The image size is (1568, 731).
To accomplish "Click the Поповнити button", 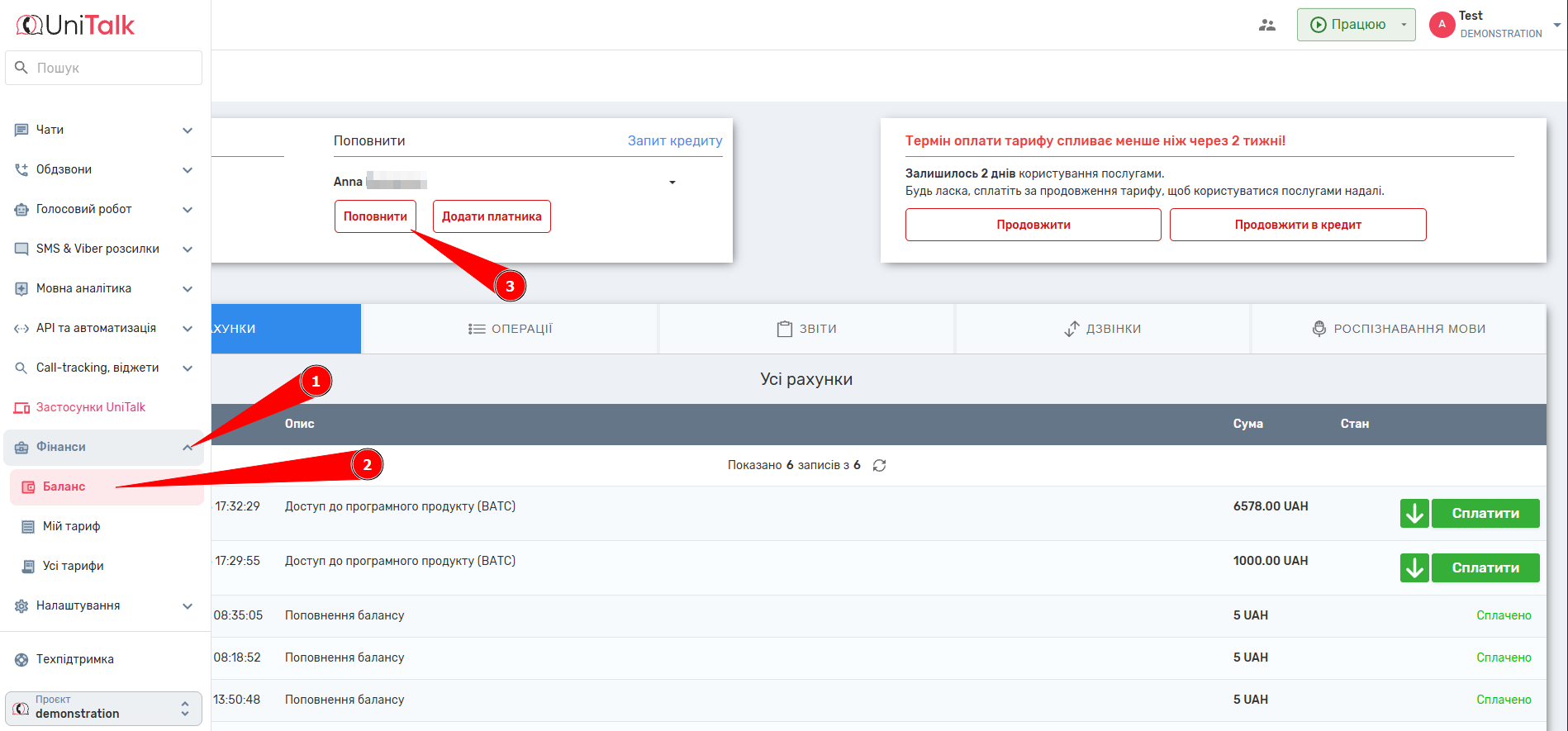I will point(375,216).
